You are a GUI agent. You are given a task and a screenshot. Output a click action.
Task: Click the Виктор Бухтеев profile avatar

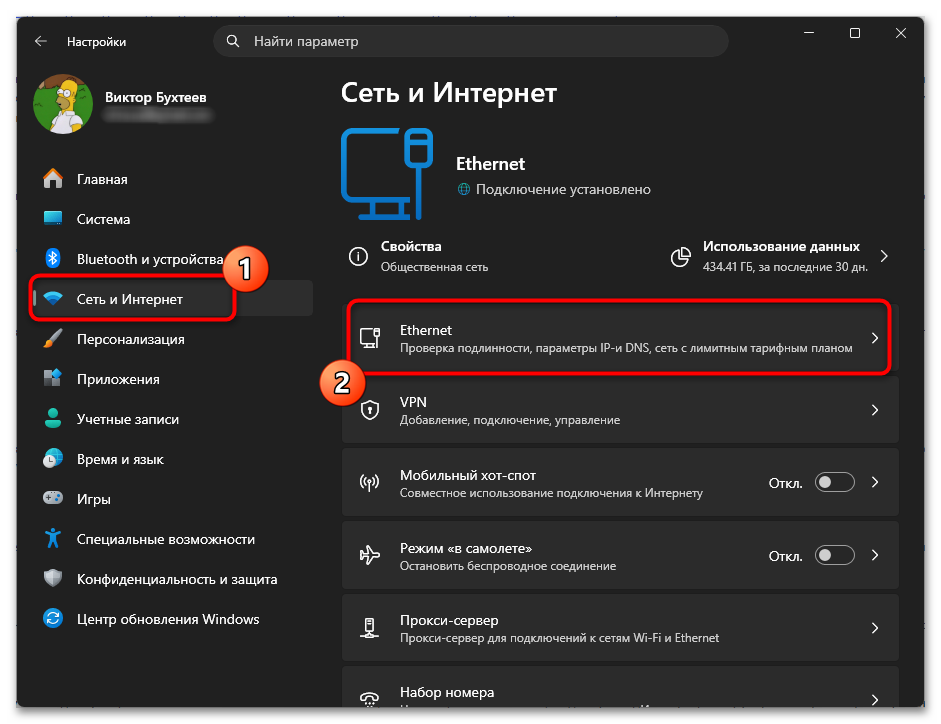tap(63, 104)
